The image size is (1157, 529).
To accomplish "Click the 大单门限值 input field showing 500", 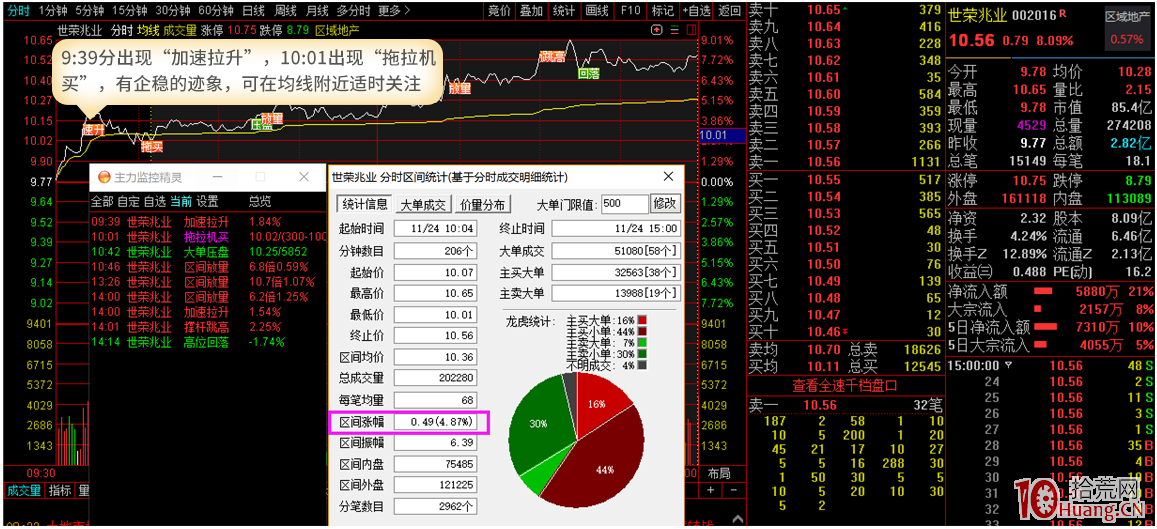I will tap(624, 204).
